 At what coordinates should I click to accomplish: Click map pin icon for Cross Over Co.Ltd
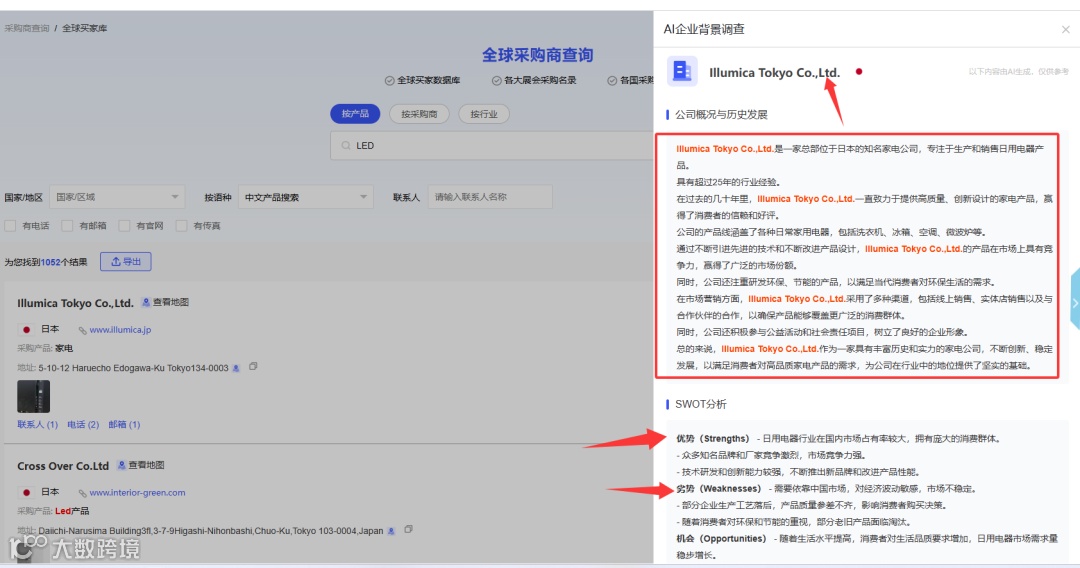pyautogui.click(x=121, y=465)
